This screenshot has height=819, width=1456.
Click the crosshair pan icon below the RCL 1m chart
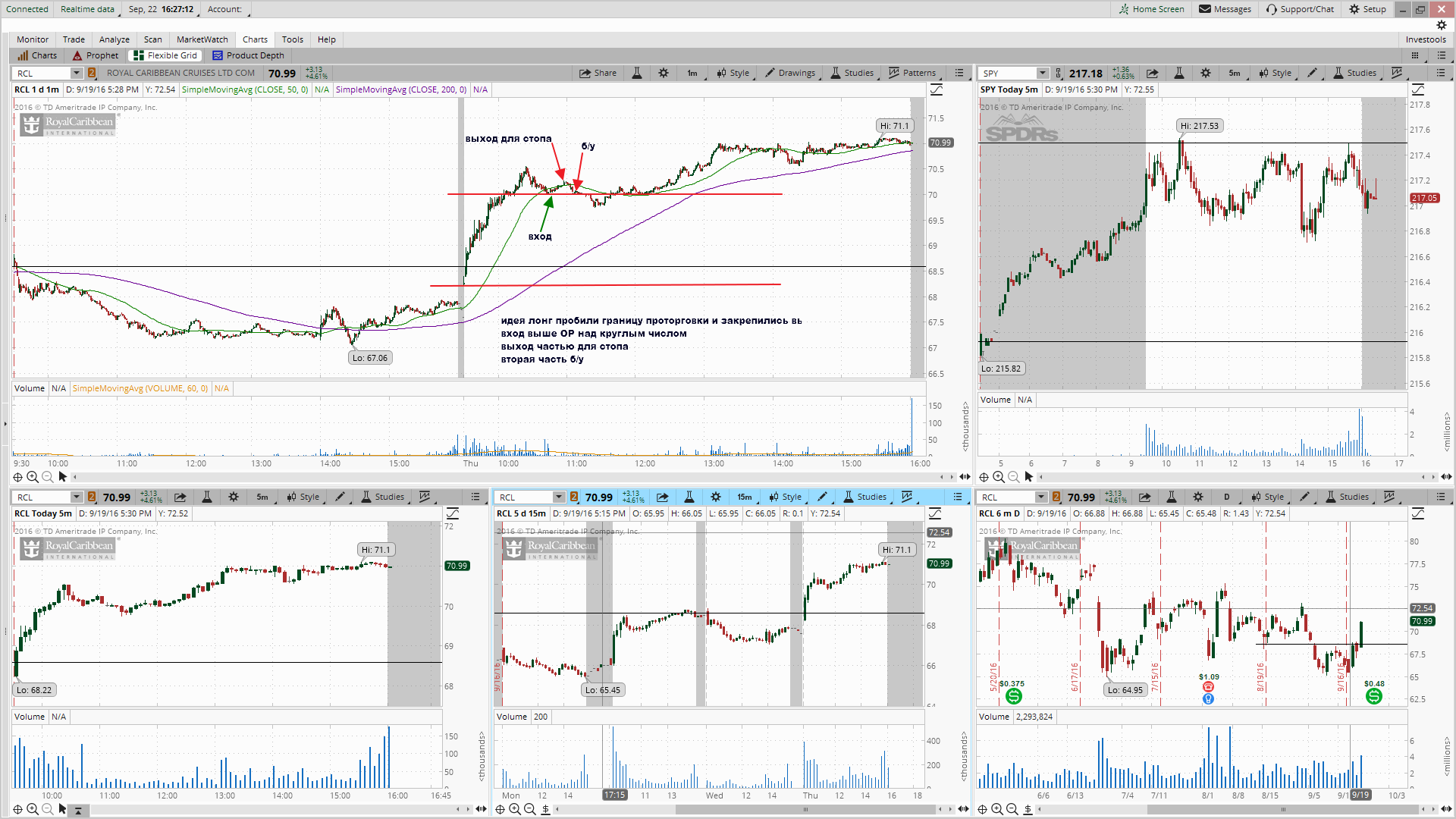pos(17,477)
